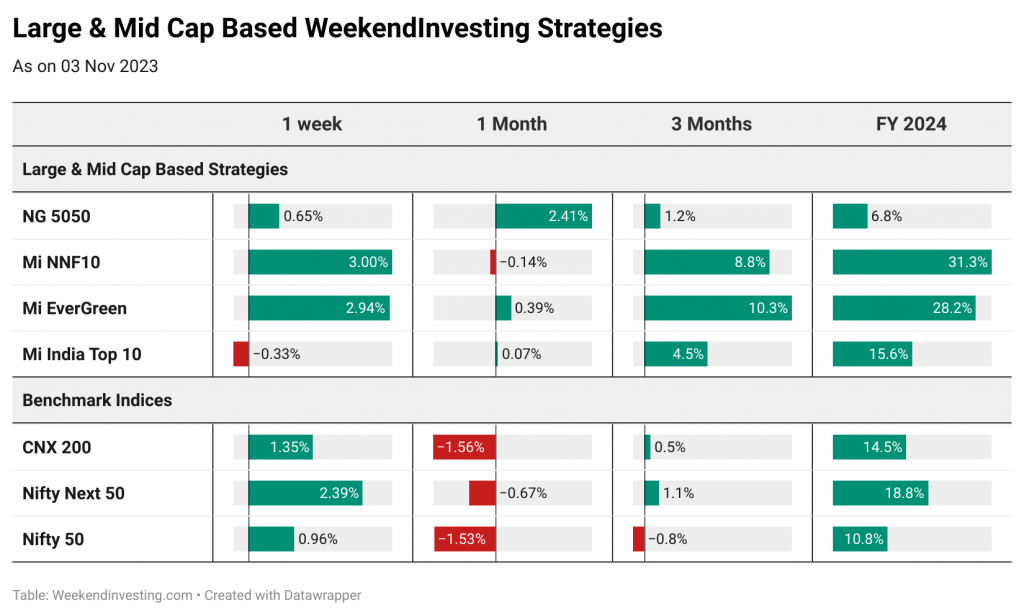Click the red -1.56% CNX 200 bar

(464, 447)
